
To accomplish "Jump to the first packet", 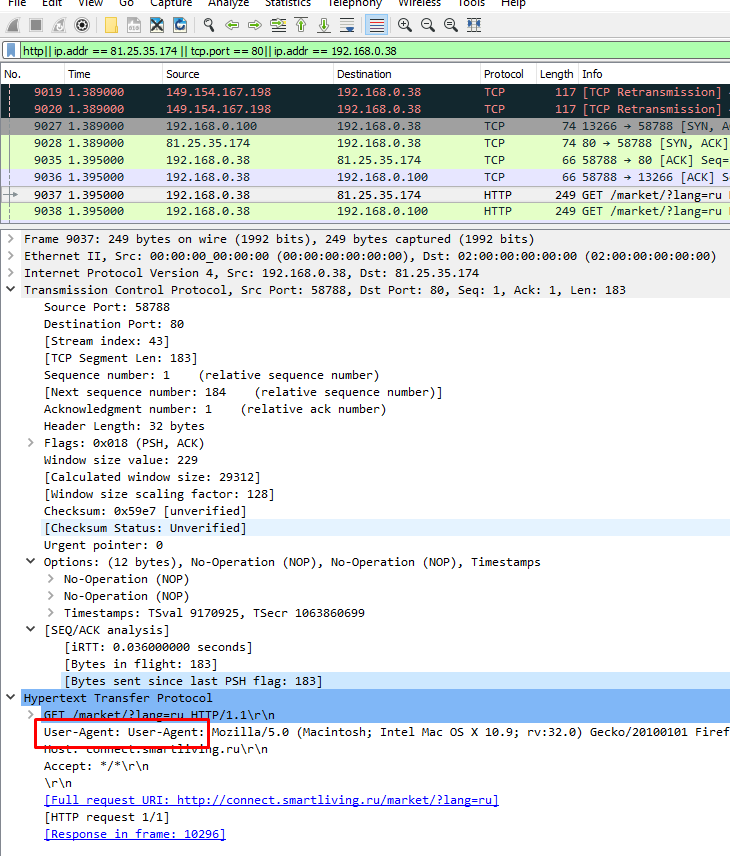I will tap(301, 25).
